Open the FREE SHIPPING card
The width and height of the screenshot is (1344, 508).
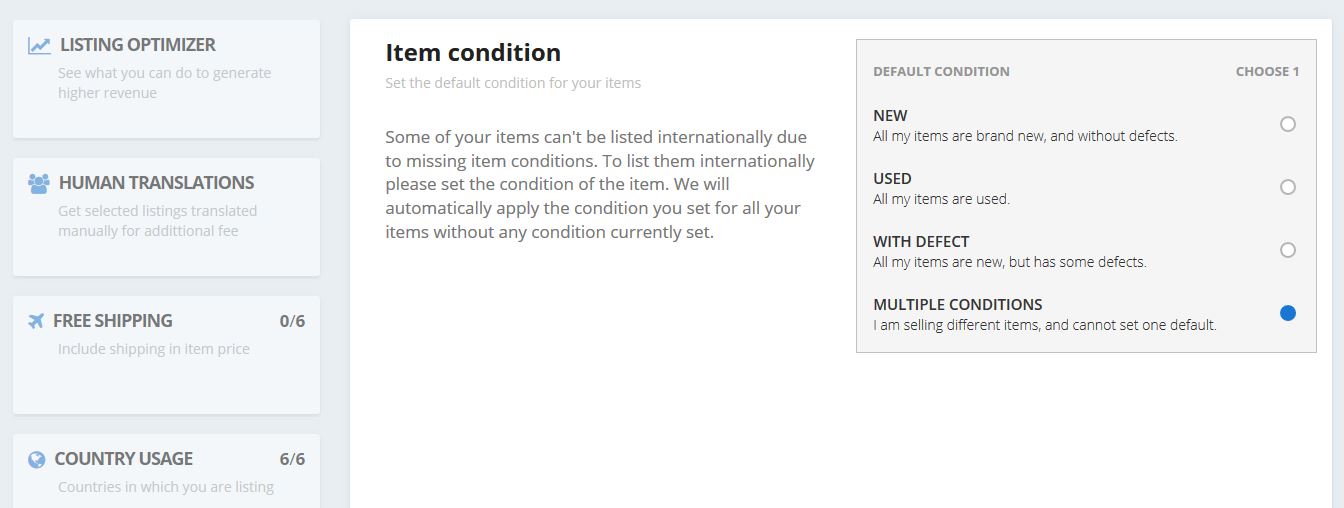click(x=166, y=355)
